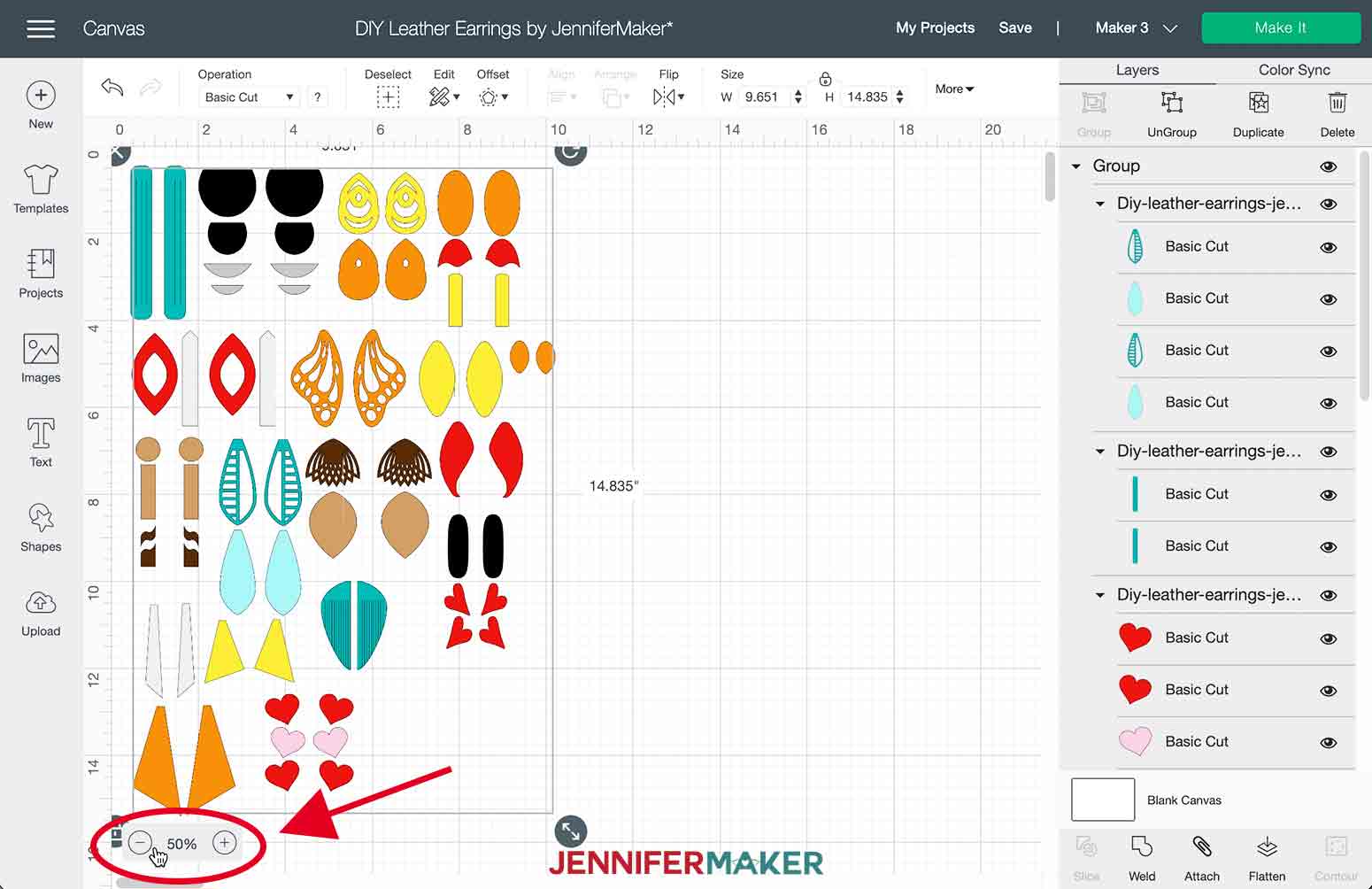
Task: Click the operation help question mark
Action: click(318, 97)
